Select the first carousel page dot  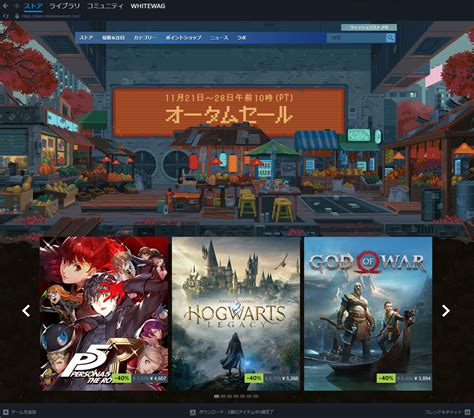(216, 396)
